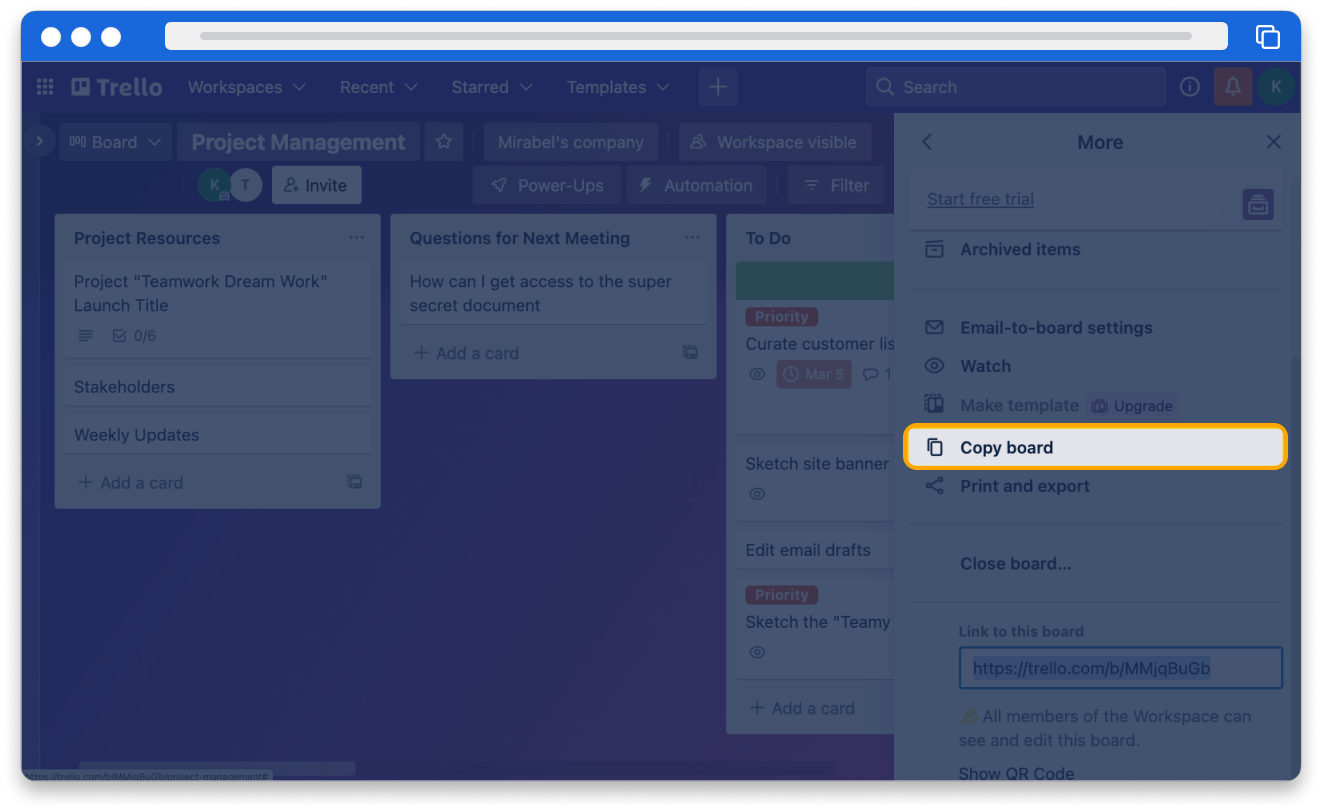The image size is (1322, 812).
Task: Star the Project Management board
Action: click(444, 142)
